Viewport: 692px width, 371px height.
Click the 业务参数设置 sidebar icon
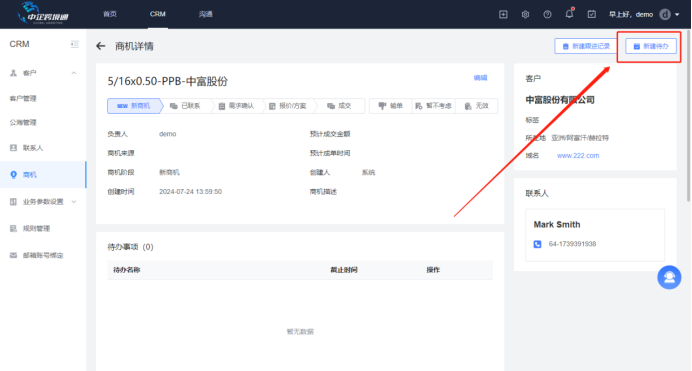pyautogui.click(x=13, y=202)
